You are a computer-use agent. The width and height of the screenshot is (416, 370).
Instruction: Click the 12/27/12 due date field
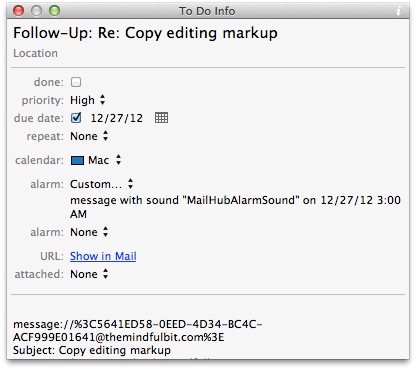[117, 118]
